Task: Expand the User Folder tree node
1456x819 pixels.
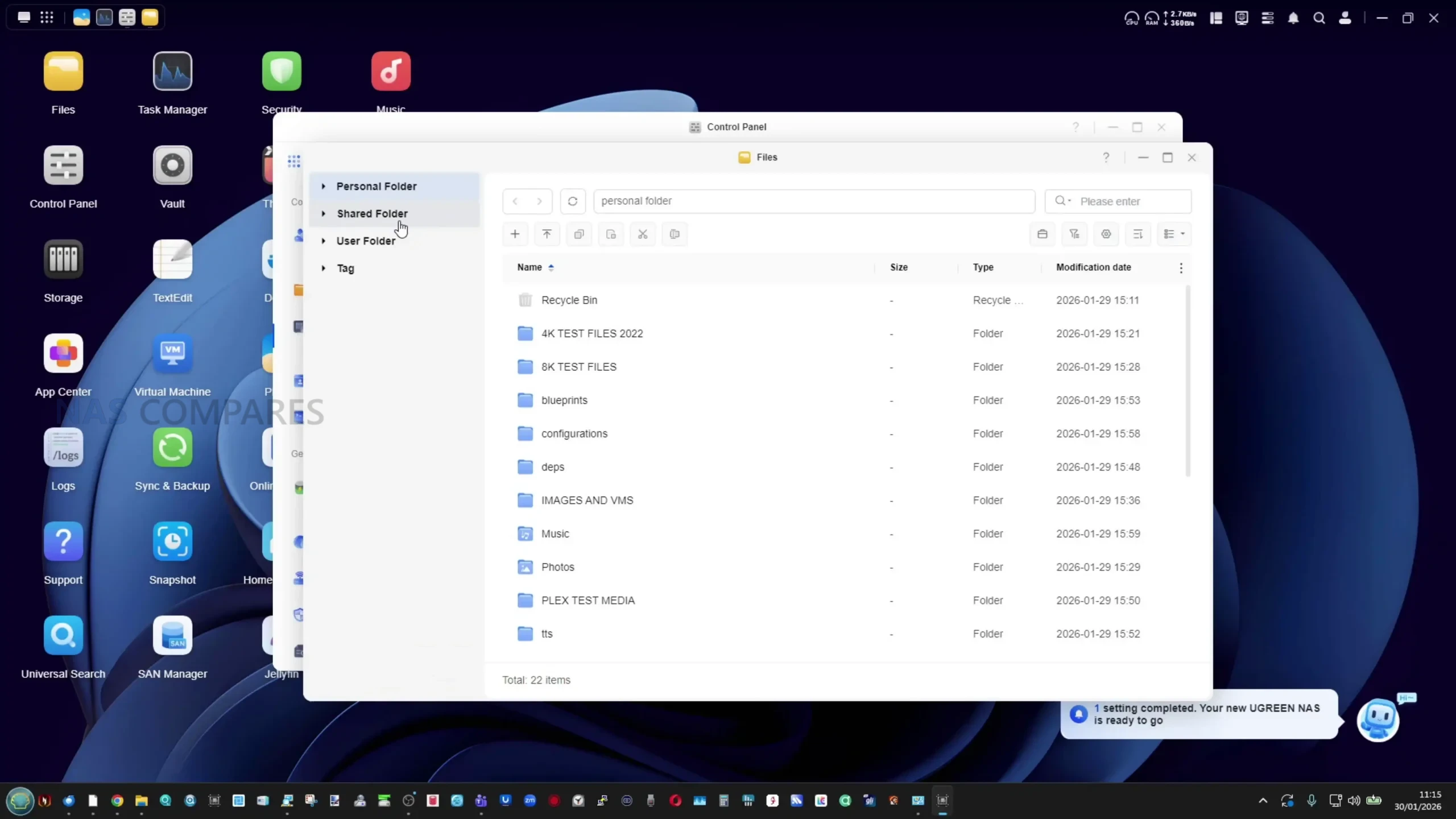Action: [x=324, y=241]
